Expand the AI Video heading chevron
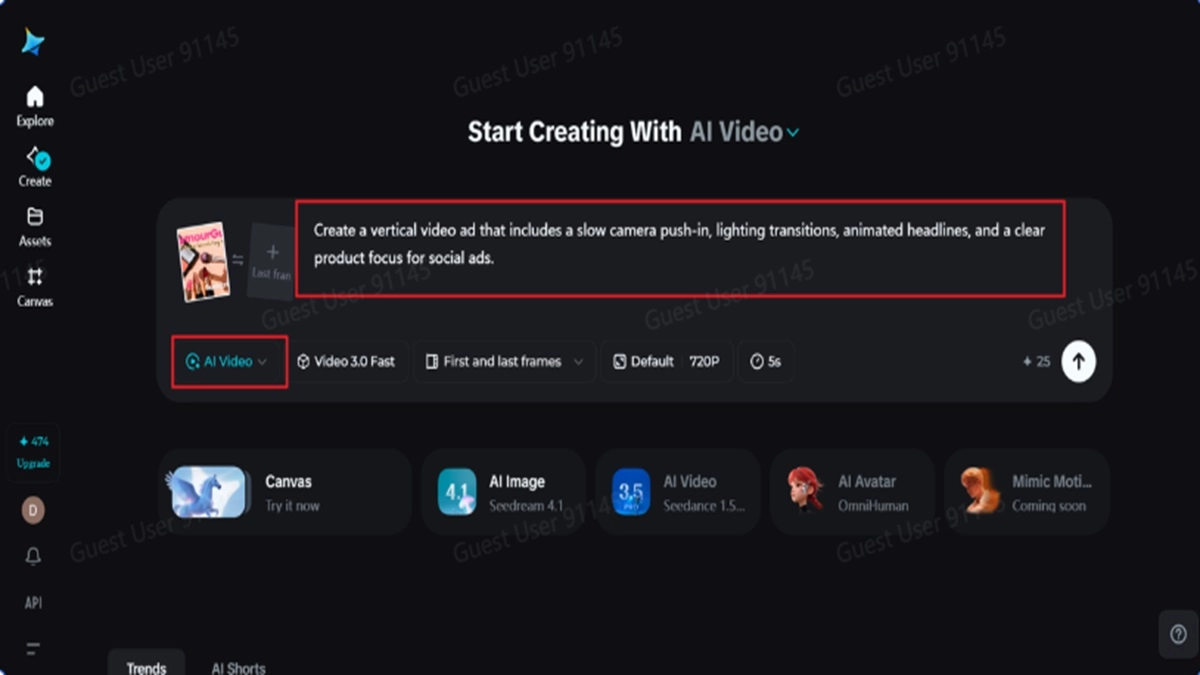This screenshot has height=675, width=1200. (x=793, y=133)
